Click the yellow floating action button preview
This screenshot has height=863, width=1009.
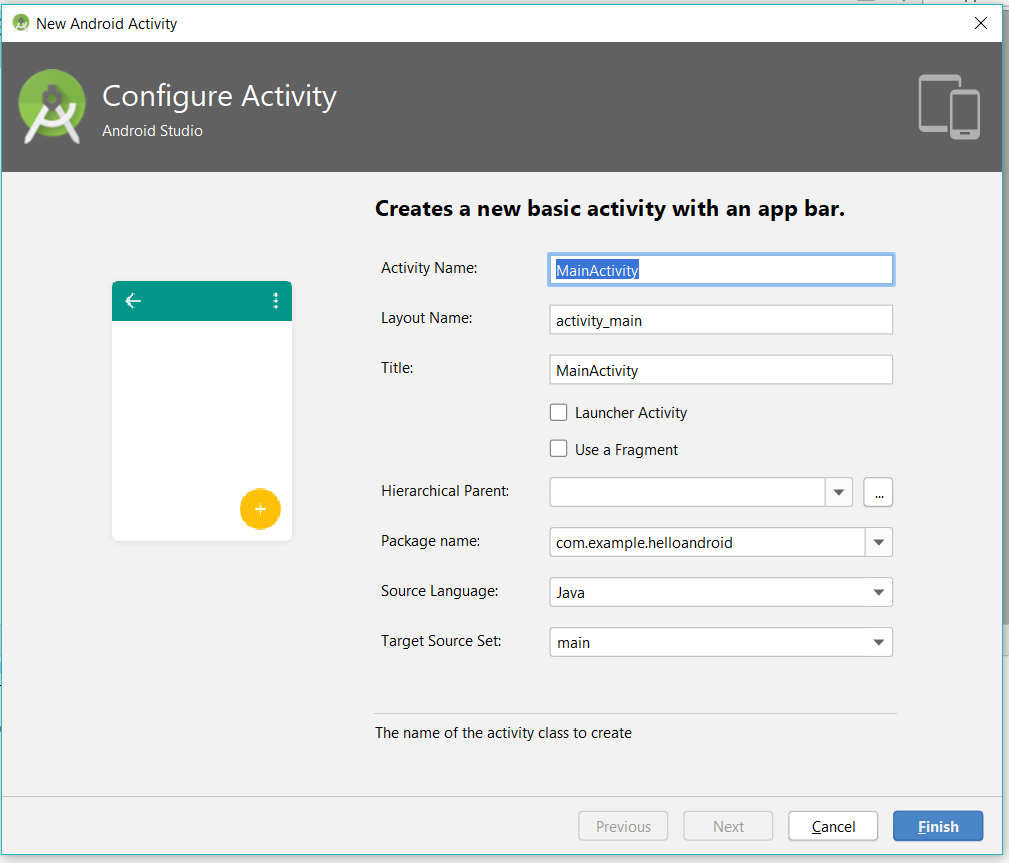[x=260, y=509]
